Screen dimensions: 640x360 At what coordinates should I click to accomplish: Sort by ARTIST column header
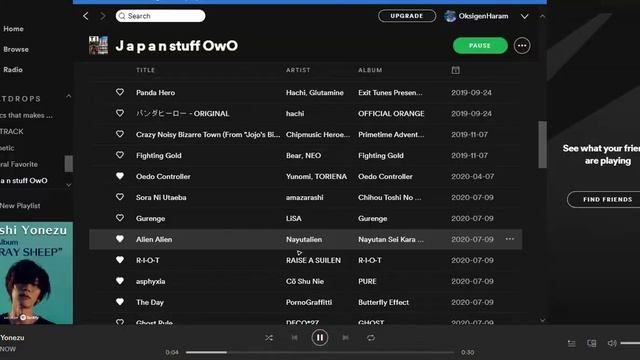pos(298,70)
